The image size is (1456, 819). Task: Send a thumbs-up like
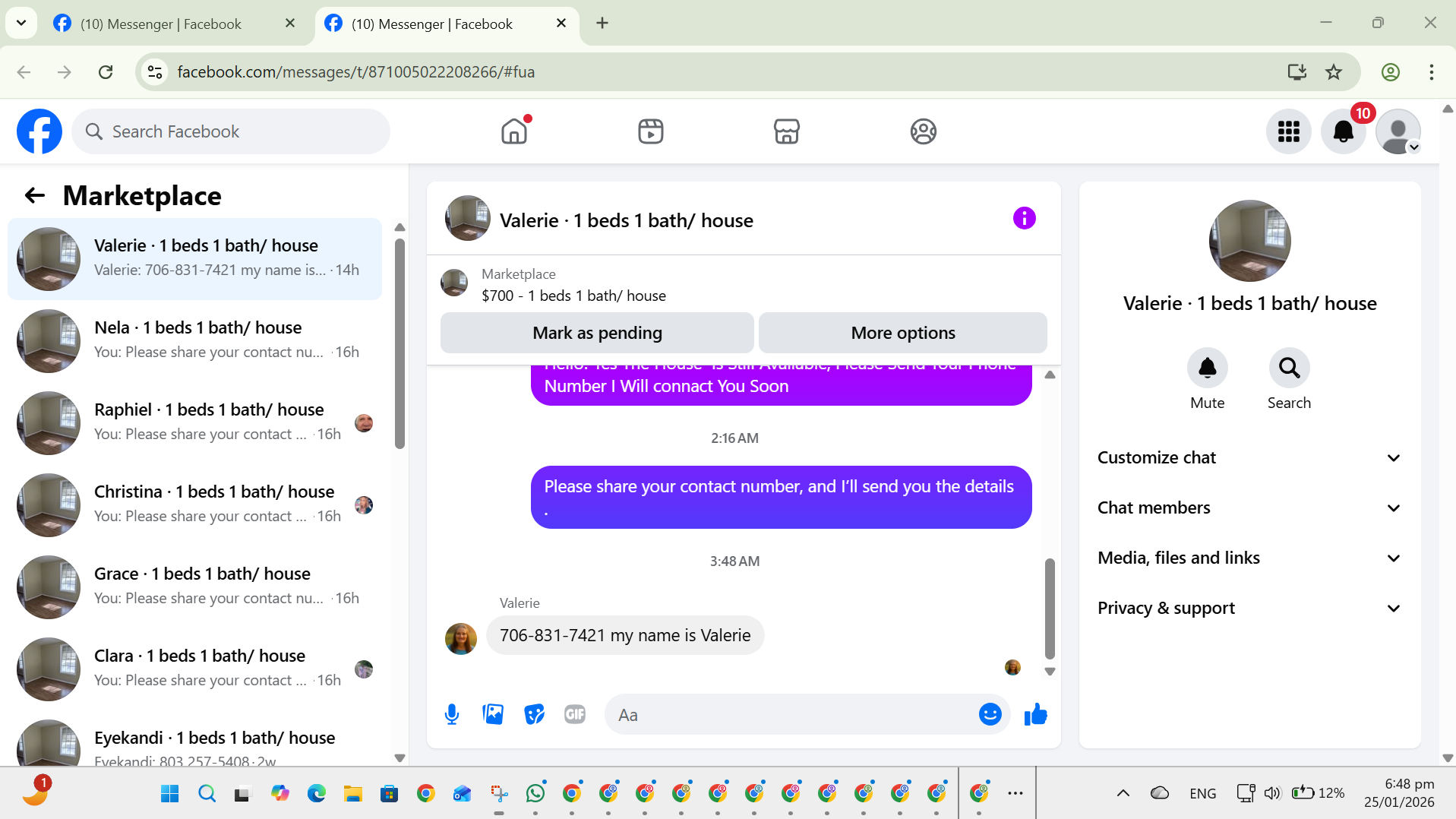(1035, 714)
